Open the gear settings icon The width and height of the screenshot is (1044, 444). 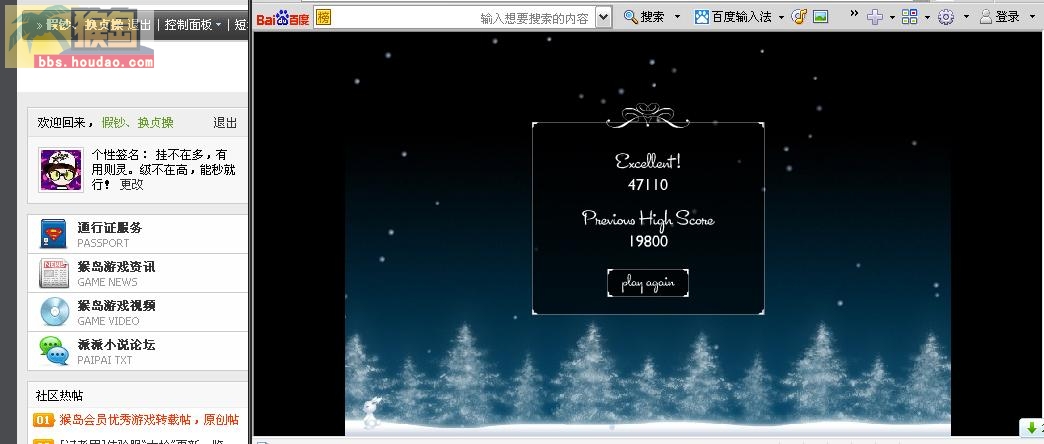945,17
